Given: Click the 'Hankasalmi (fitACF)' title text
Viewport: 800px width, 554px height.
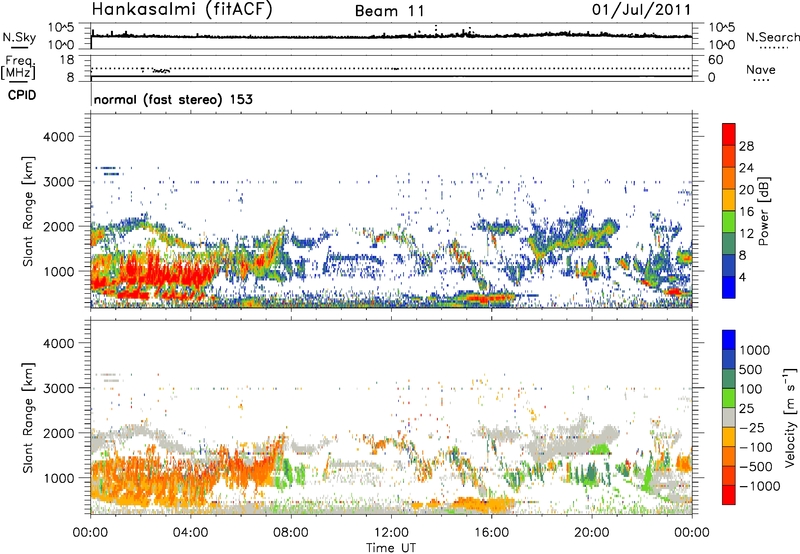Looking at the screenshot, I should (182, 10).
